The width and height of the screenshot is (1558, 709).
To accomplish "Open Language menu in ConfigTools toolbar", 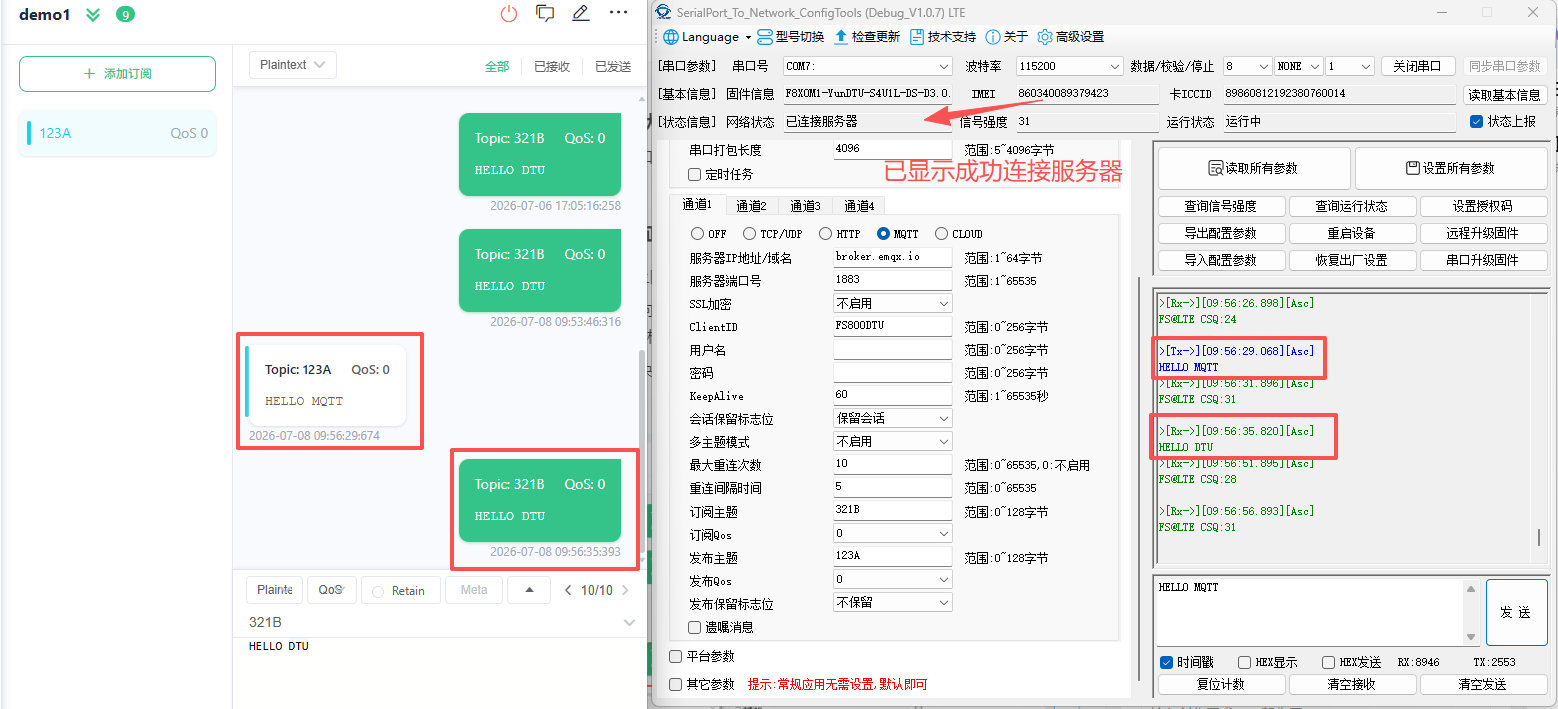I will pos(707,37).
